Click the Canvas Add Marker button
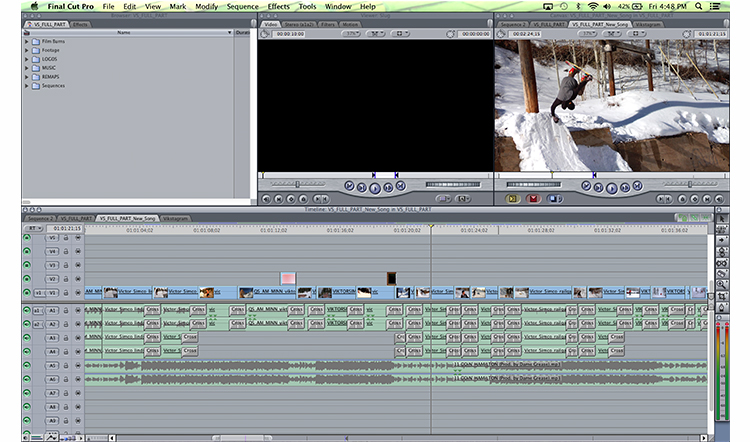The width and height of the screenshot is (750, 442). pos(683,199)
